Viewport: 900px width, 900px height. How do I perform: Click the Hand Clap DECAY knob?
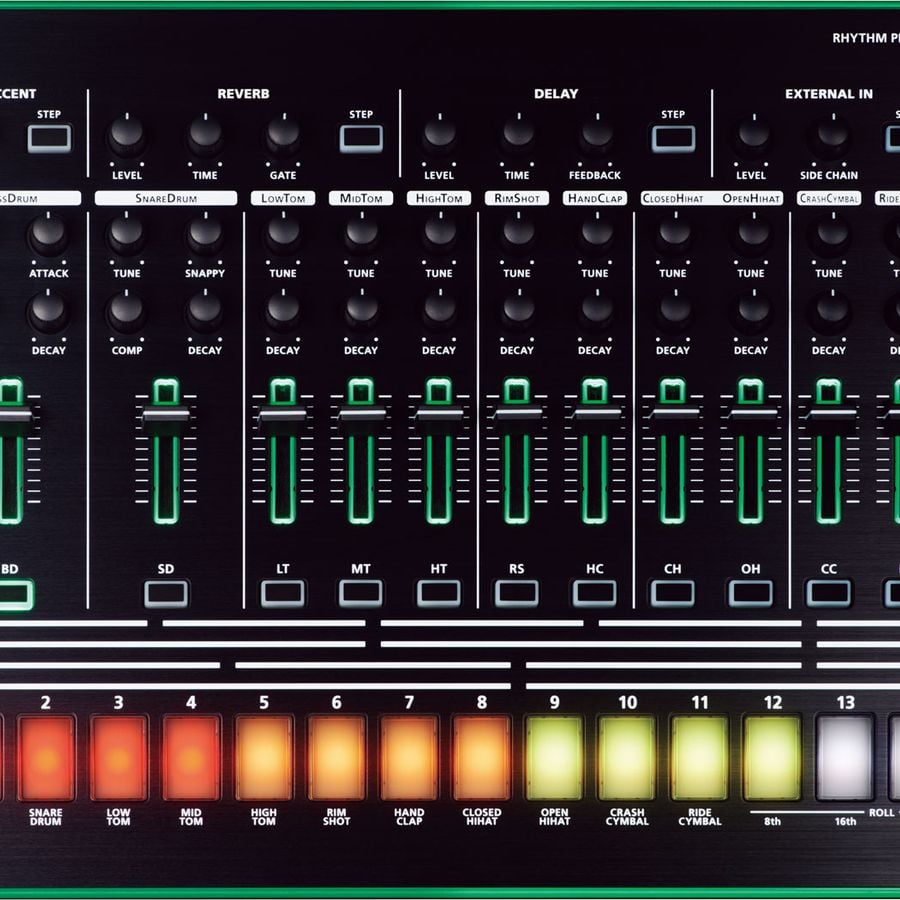pos(596,311)
